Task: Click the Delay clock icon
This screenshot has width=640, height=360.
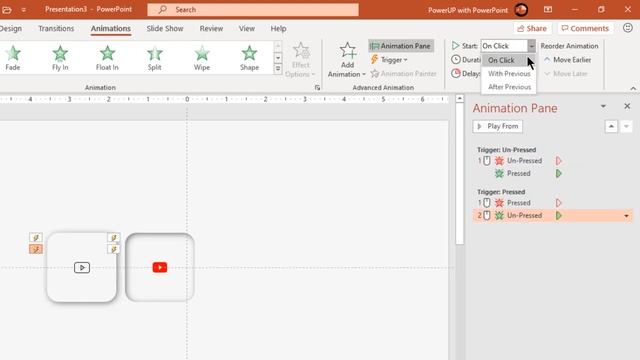Action: [456, 73]
